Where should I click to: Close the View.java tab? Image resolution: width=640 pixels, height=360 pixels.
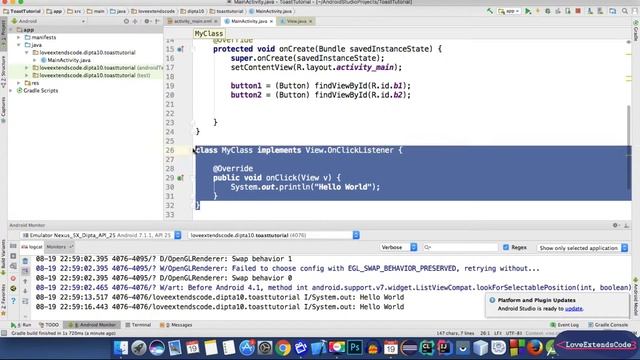tap(311, 21)
